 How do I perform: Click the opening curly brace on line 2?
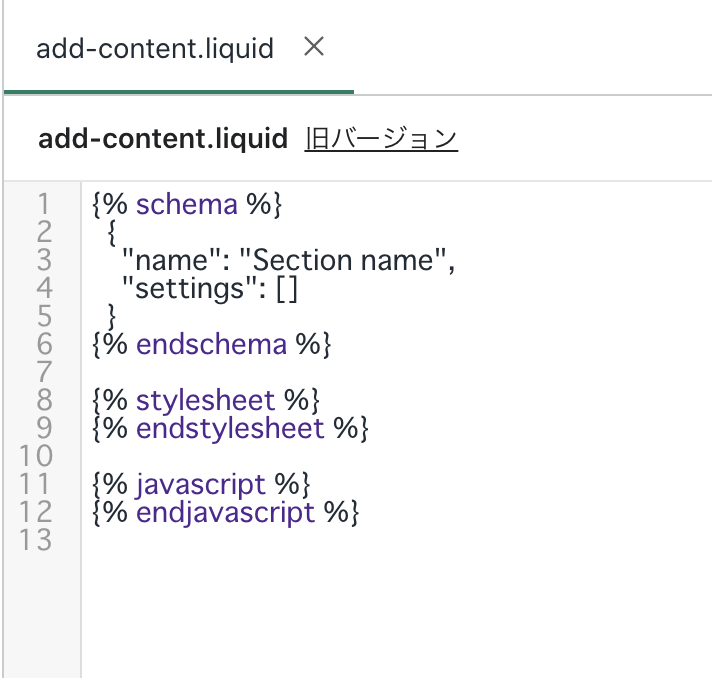[x=112, y=233]
